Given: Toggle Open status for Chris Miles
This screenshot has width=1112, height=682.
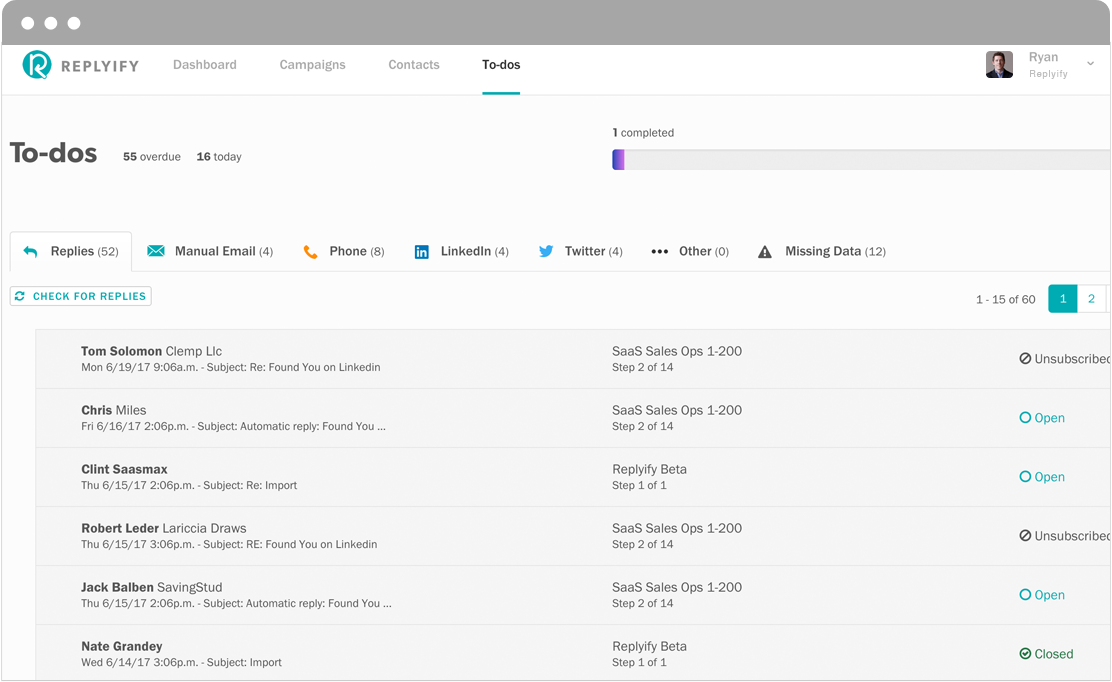Looking at the screenshot, I should point(1042,418).
